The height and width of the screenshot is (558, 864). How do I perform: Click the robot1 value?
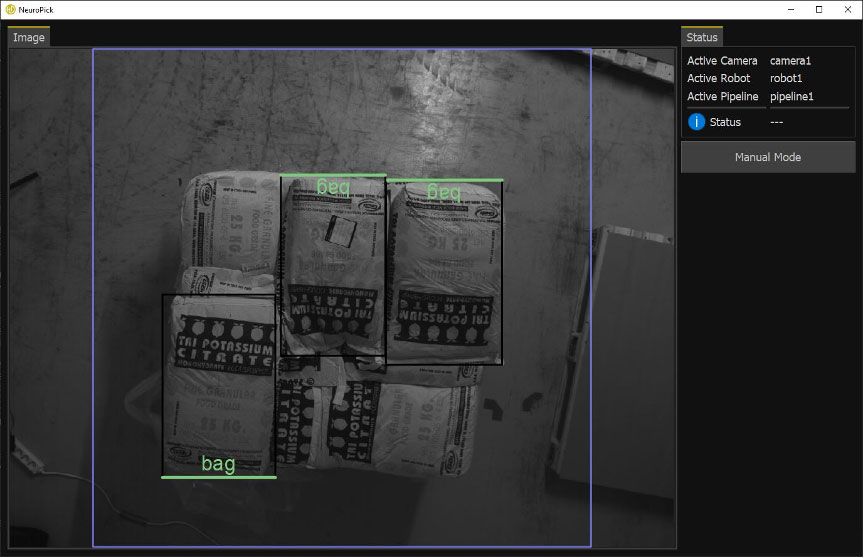coord(786,78)
